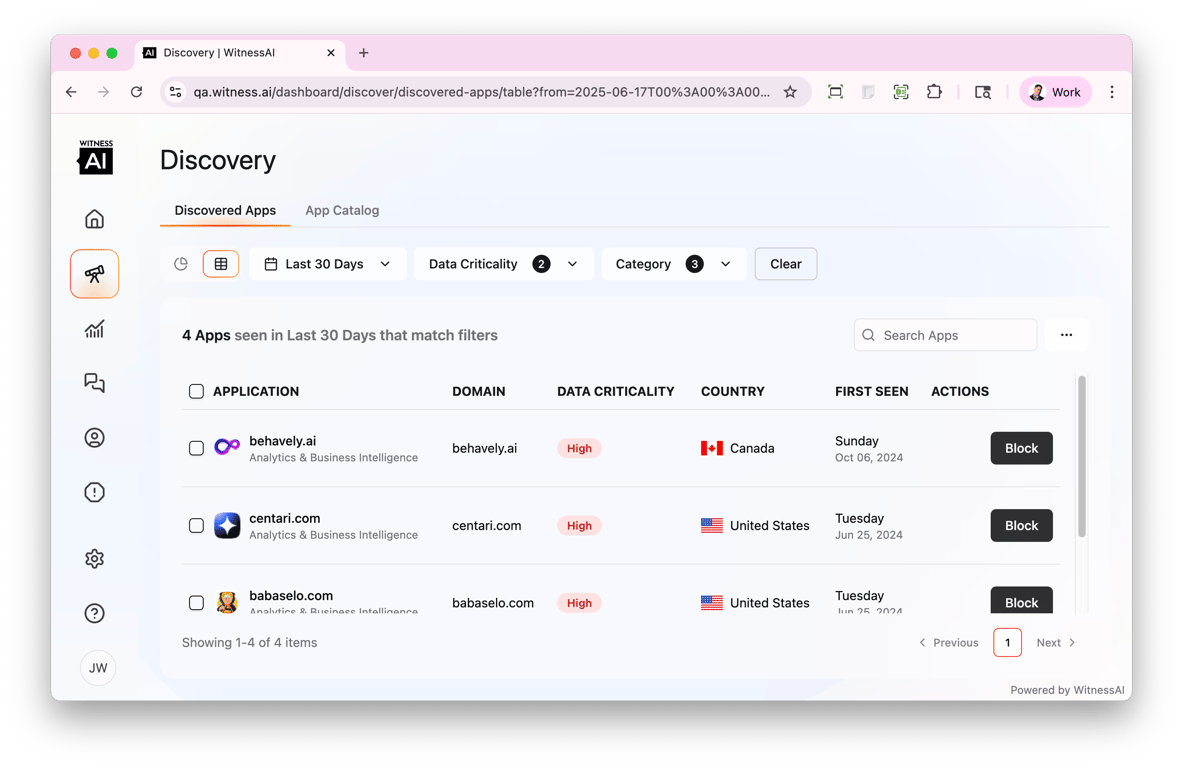This screenshot has width=1183, height=768.
Task: Click the behavely.ai infinity app logo
Action: pyautogui.click(x=227, y=447)
